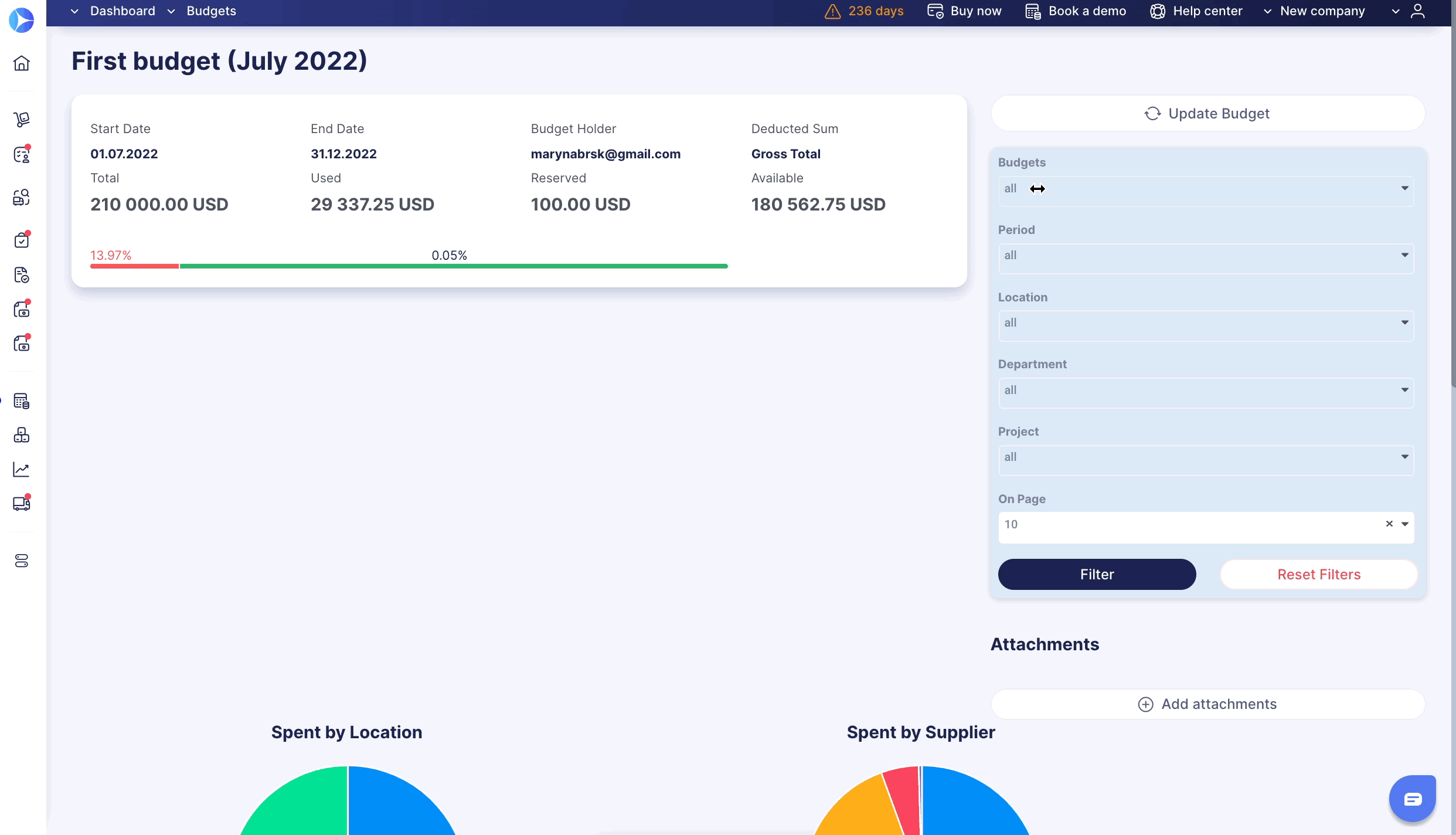Click the 180 562.75 USD available value
The width and height of the screenshot is (1456, 835).
(x=818, y=205)
